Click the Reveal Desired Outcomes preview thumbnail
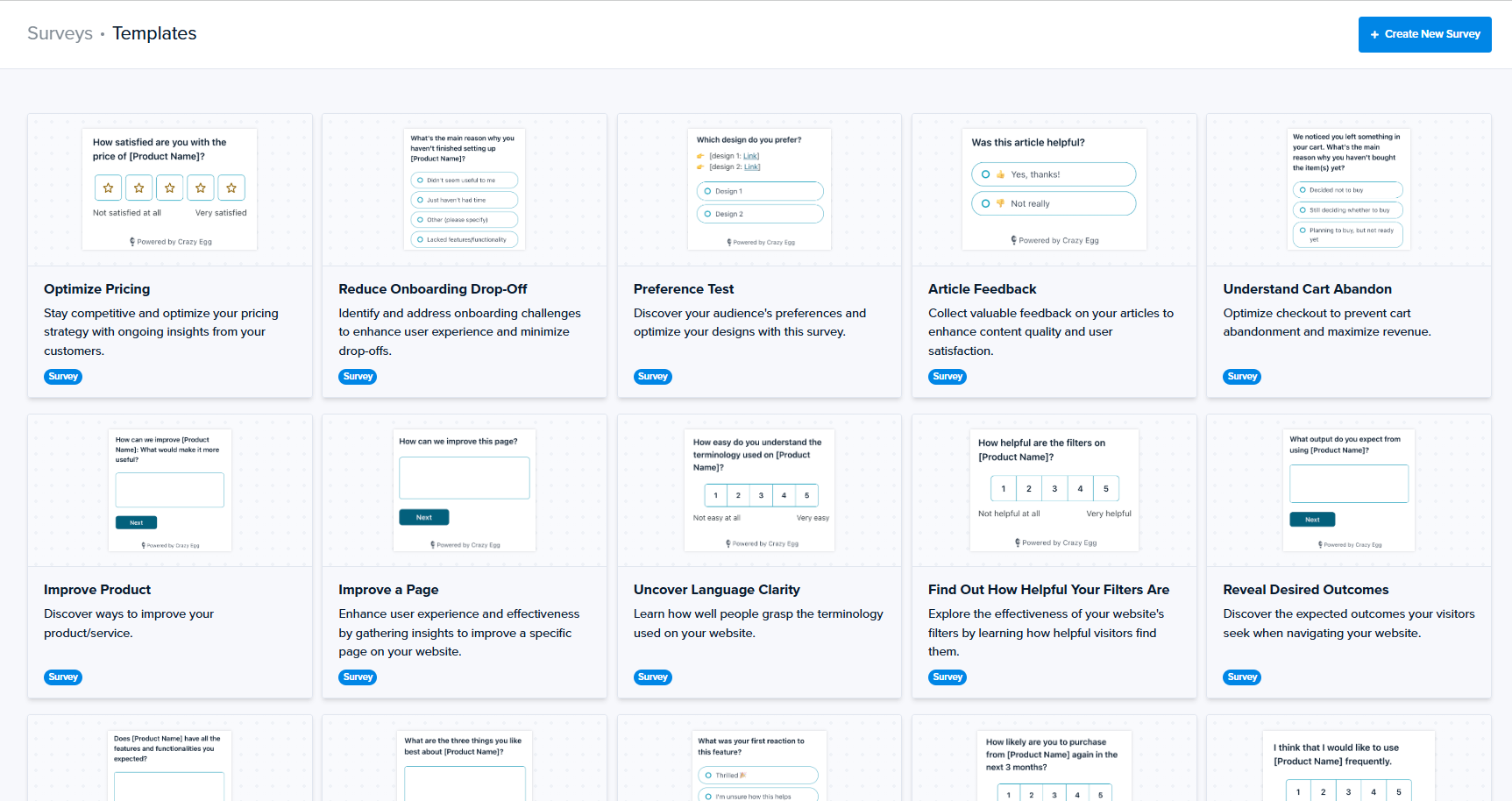This screenshot has width=1512, height=801. tap(1349, 490)
